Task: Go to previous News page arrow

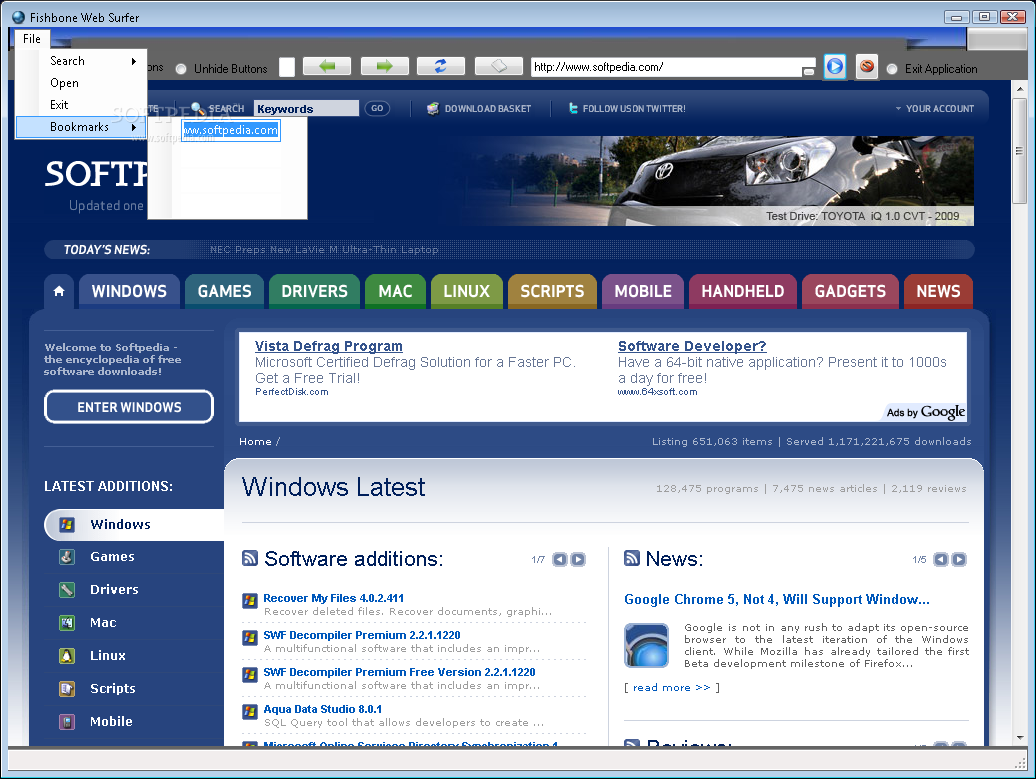Action: [x=941, y=560]
